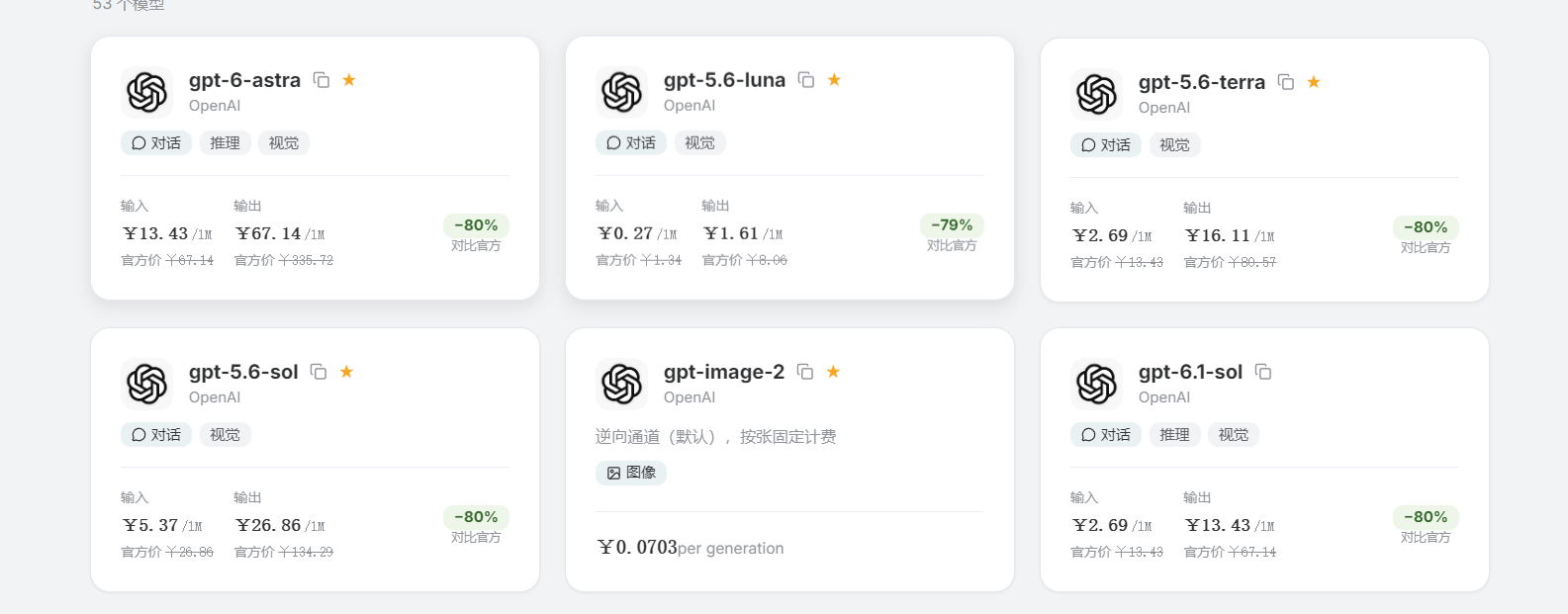
Task: Select the ¥5.37 input price on gpt-5.6-sol
Action: [149, 525]
